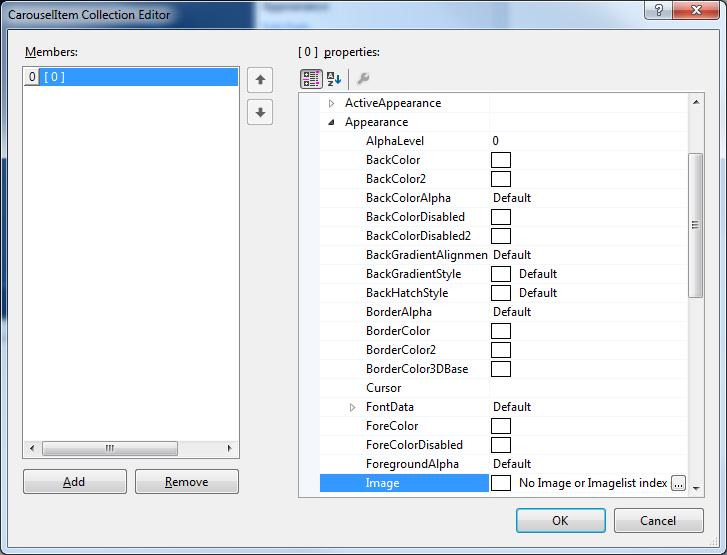Click the BackHatchStyle Default text
Image resolution: width=727 pixels, height=555 pixels.
click(538, 293)
